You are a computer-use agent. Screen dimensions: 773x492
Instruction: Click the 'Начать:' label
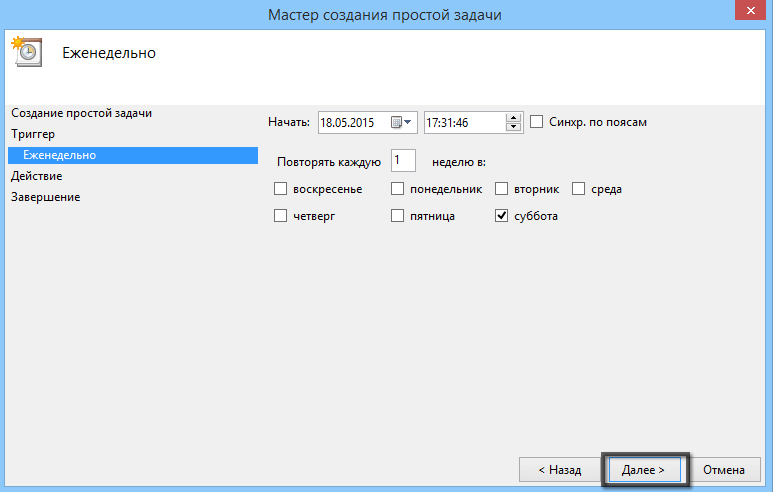click(x=289, y=122)
